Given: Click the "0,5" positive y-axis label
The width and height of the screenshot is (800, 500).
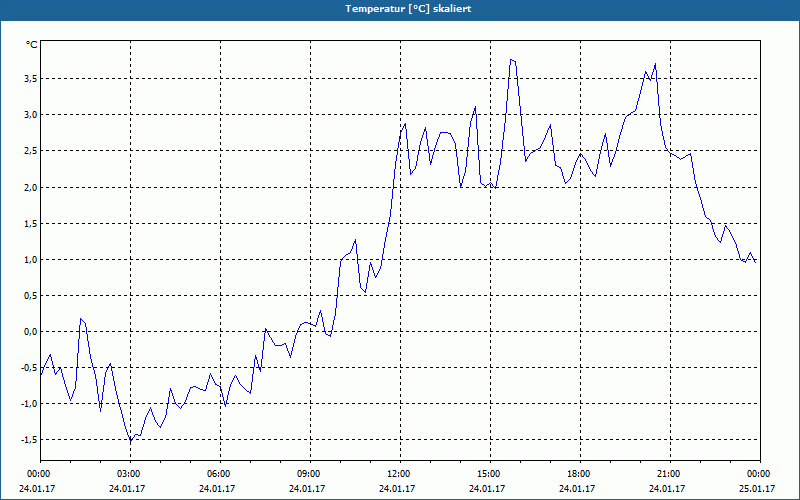Looking at the screenshot, I should [31, 295].
